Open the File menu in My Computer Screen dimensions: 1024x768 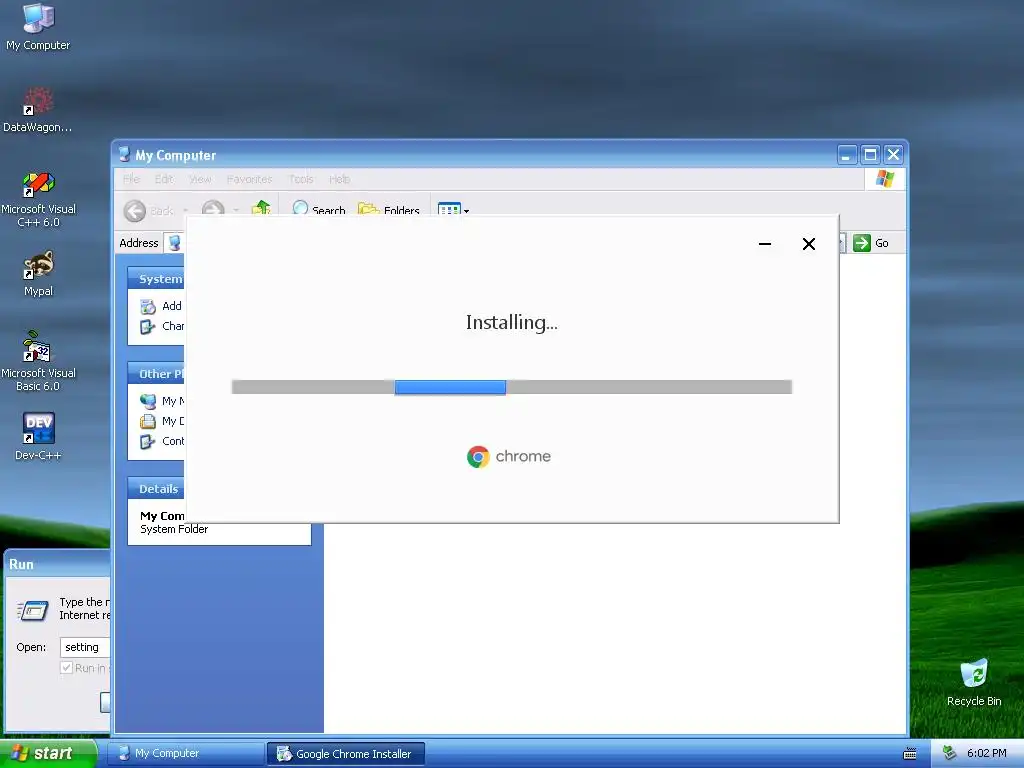[131, 179]
